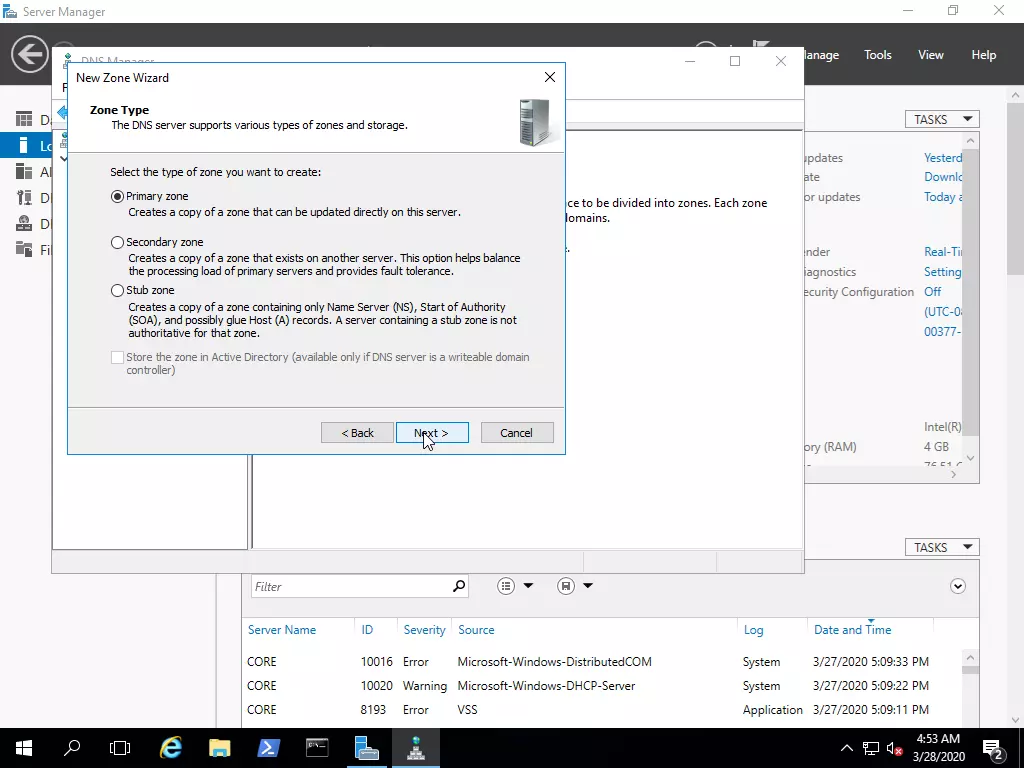Open the View menu
The image size is (1024, 768).
(x=930, y=55)
